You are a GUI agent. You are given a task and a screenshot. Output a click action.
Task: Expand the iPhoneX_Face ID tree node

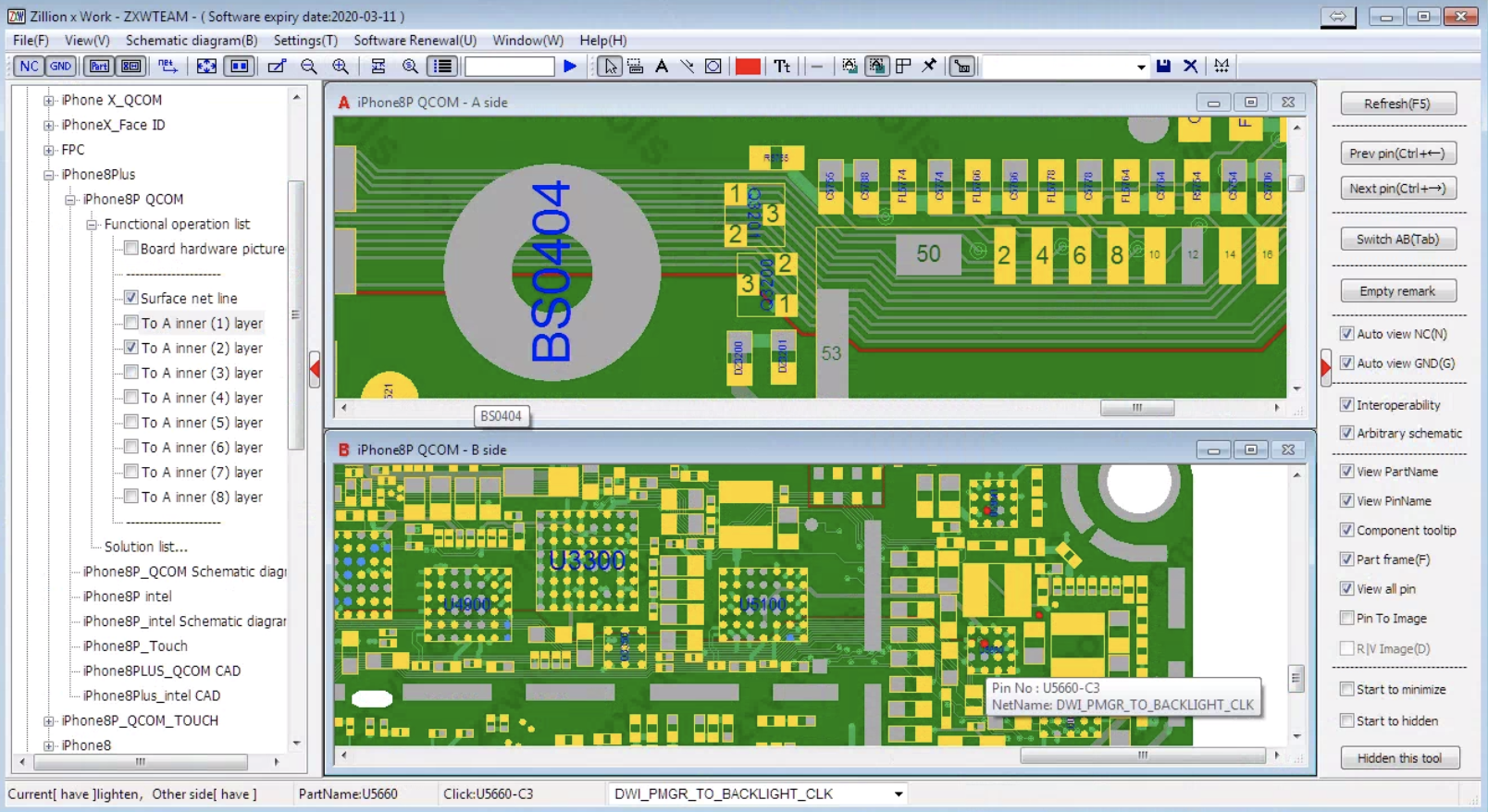click(49, 125)
